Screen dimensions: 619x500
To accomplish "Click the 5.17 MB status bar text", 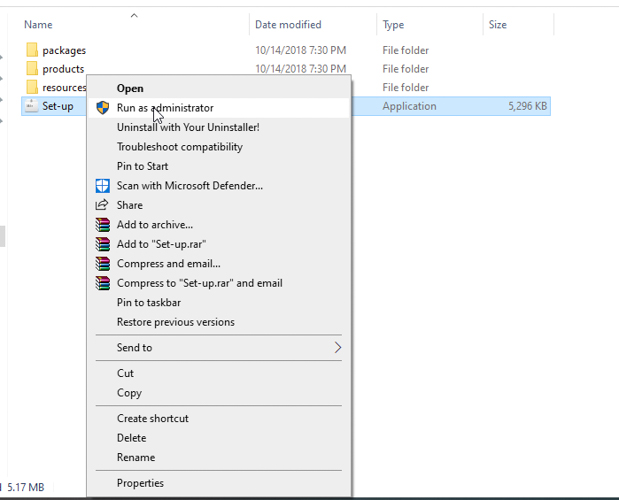I will (x=26, y=487).
